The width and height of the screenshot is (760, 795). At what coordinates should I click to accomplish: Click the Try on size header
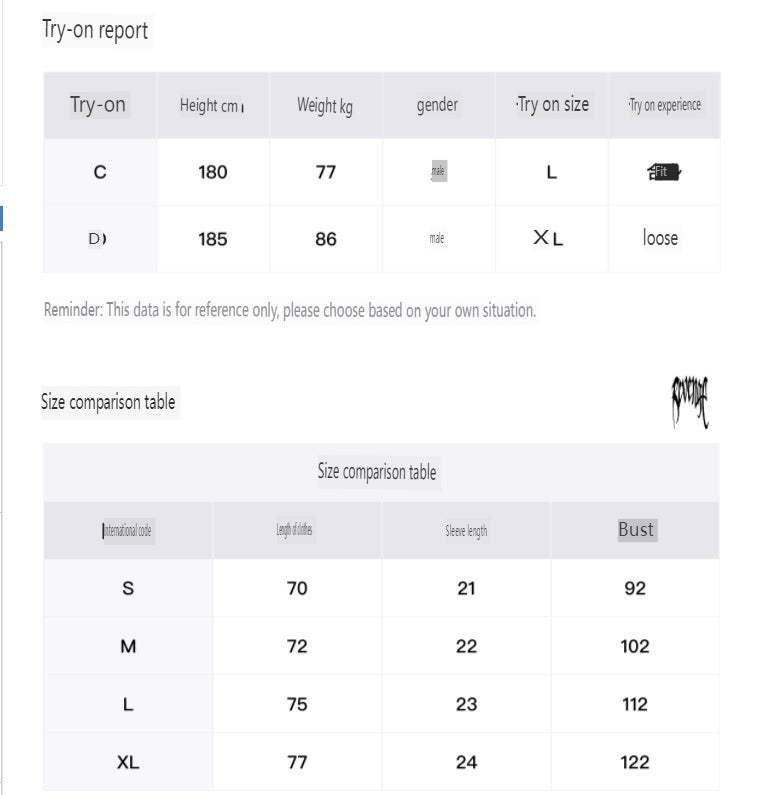[x=552, y=105]
